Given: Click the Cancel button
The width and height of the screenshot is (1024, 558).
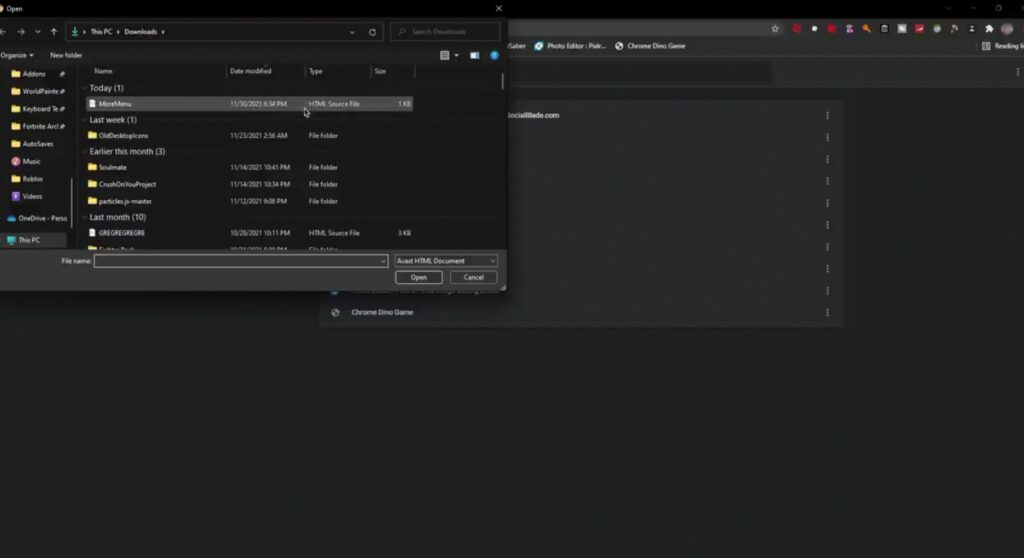Looking at the screenshot, I should click(x=473, y=278).
